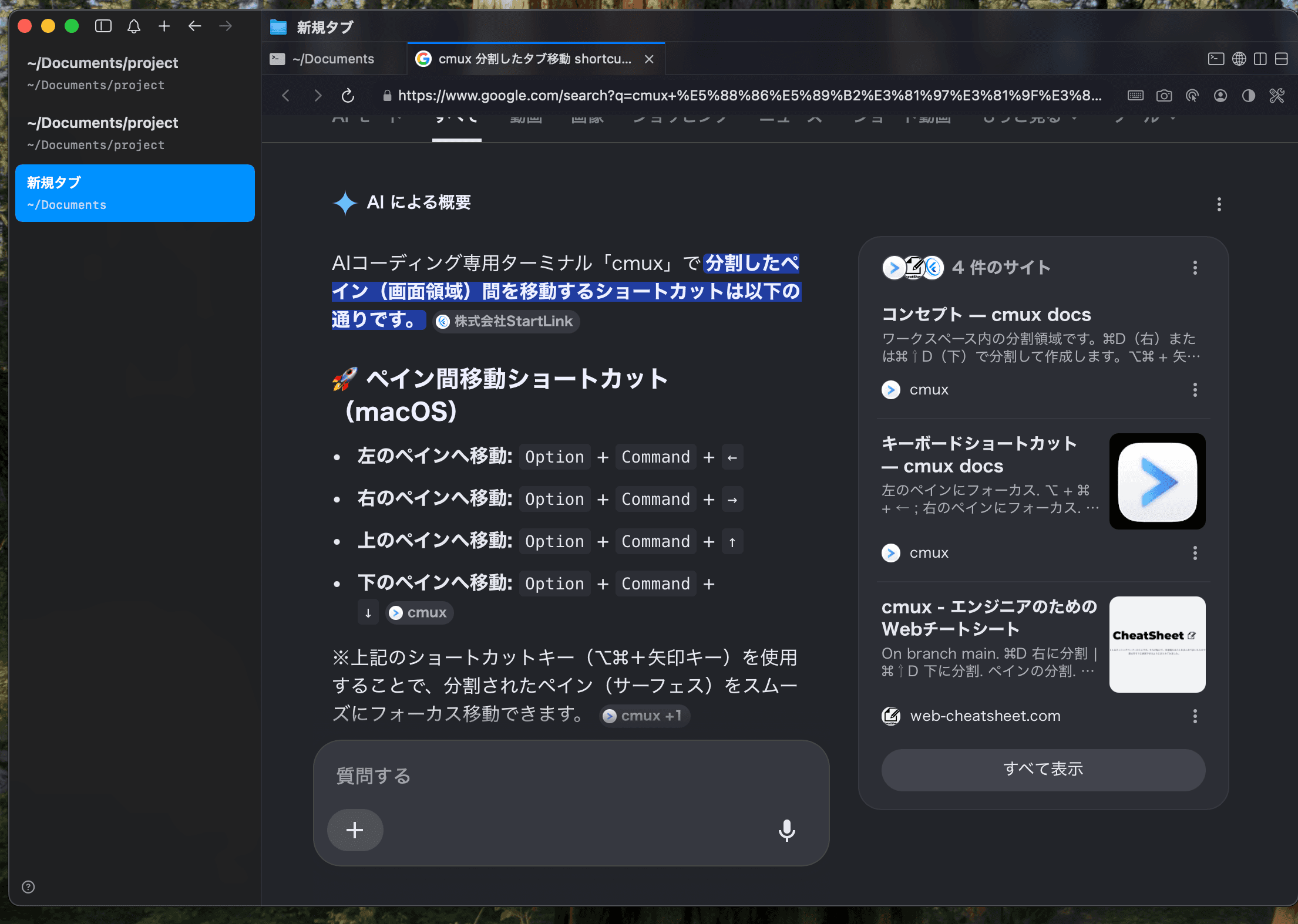The width and height of the screenshot is (1298, 924).
Task: Open notifications bell icon
Action: [x=134, y=26]
